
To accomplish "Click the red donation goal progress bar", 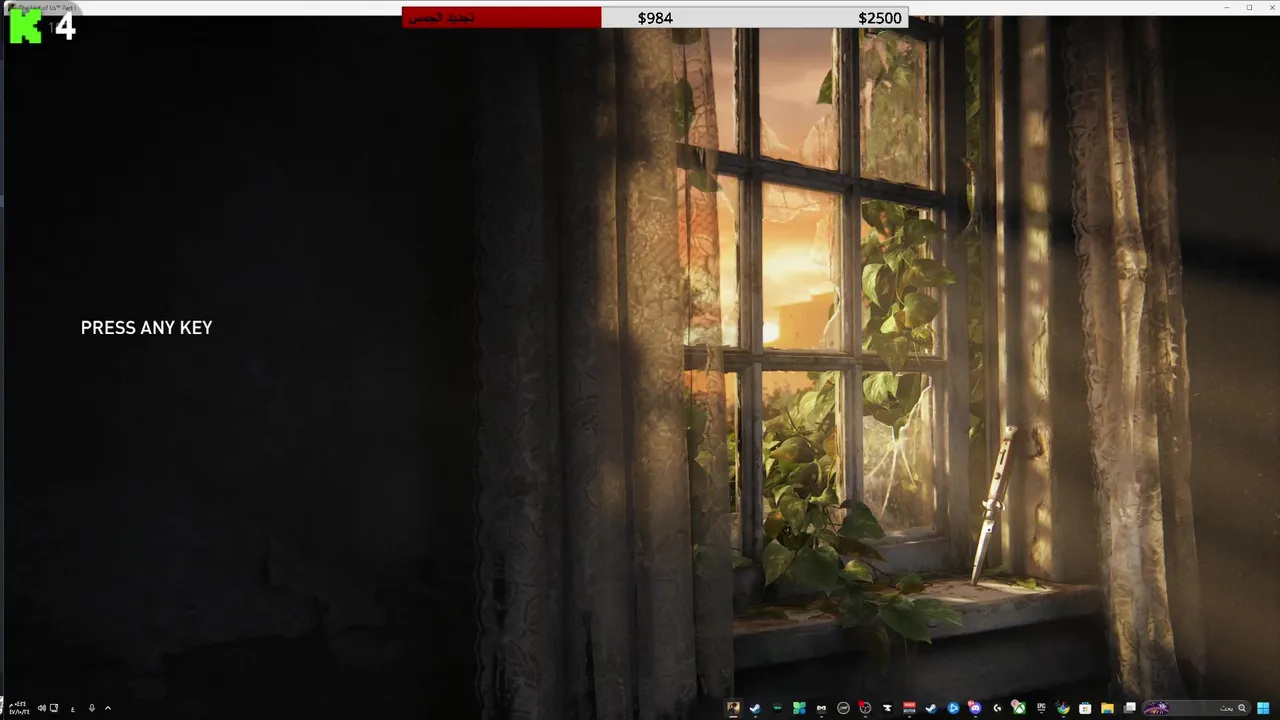I will (x=501, y=17).
